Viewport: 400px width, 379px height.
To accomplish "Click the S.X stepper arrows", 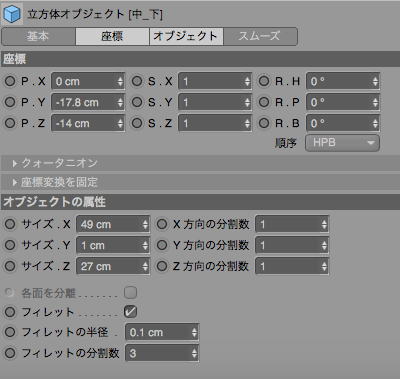I will click(247, 82).
